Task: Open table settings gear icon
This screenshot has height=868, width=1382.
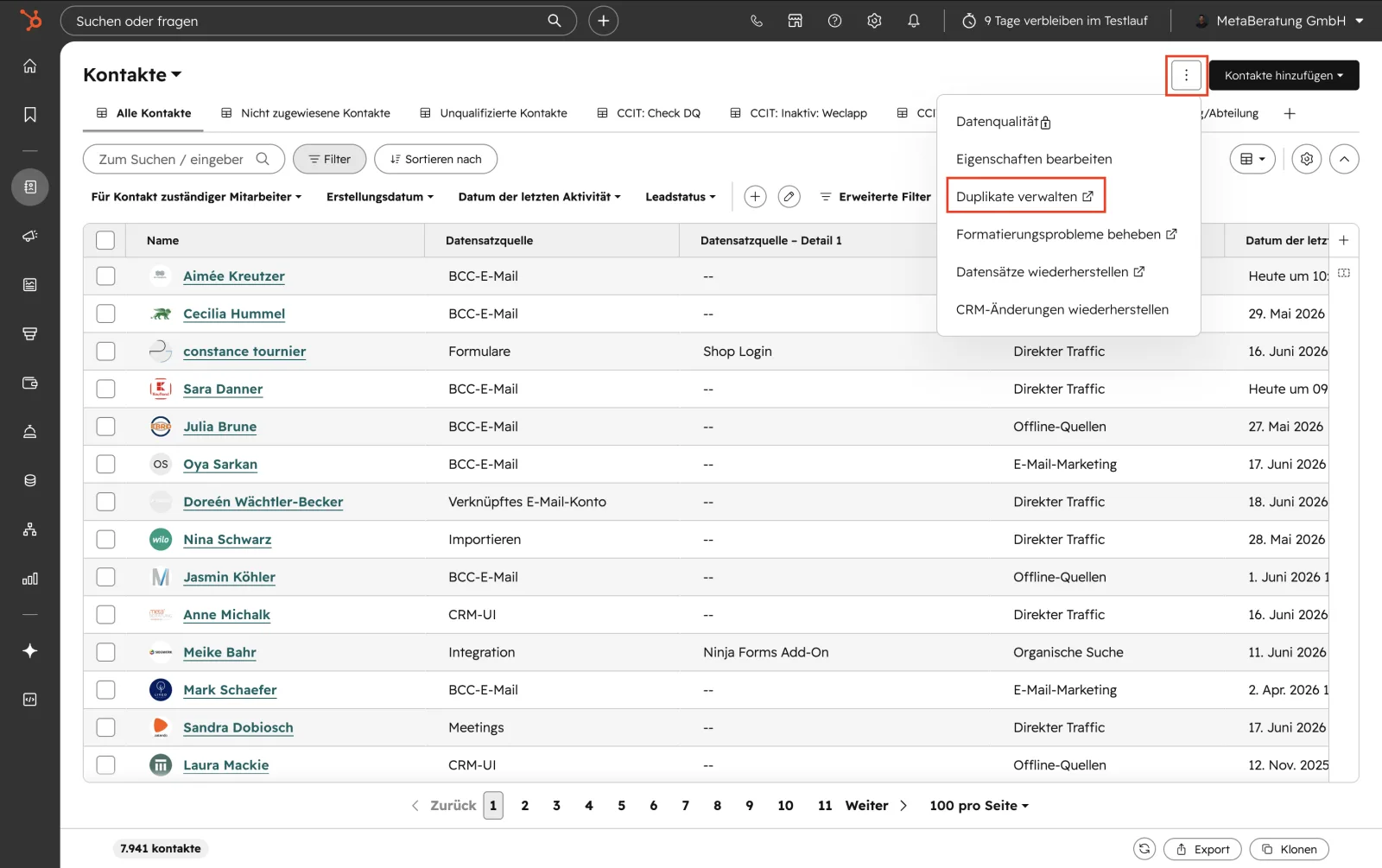Action: tap(1307, 159)
